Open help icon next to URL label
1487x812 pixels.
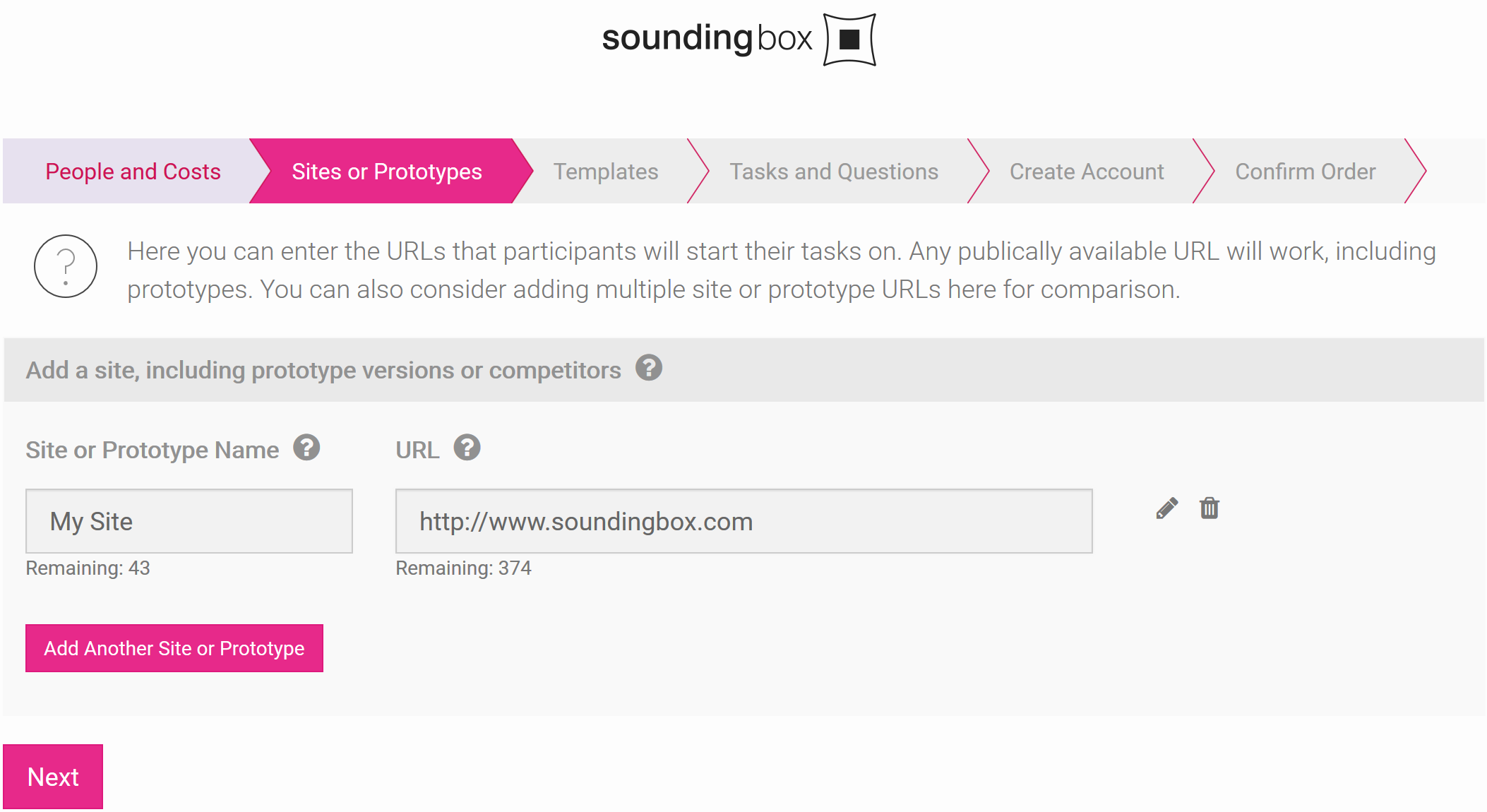coord(467,447)
